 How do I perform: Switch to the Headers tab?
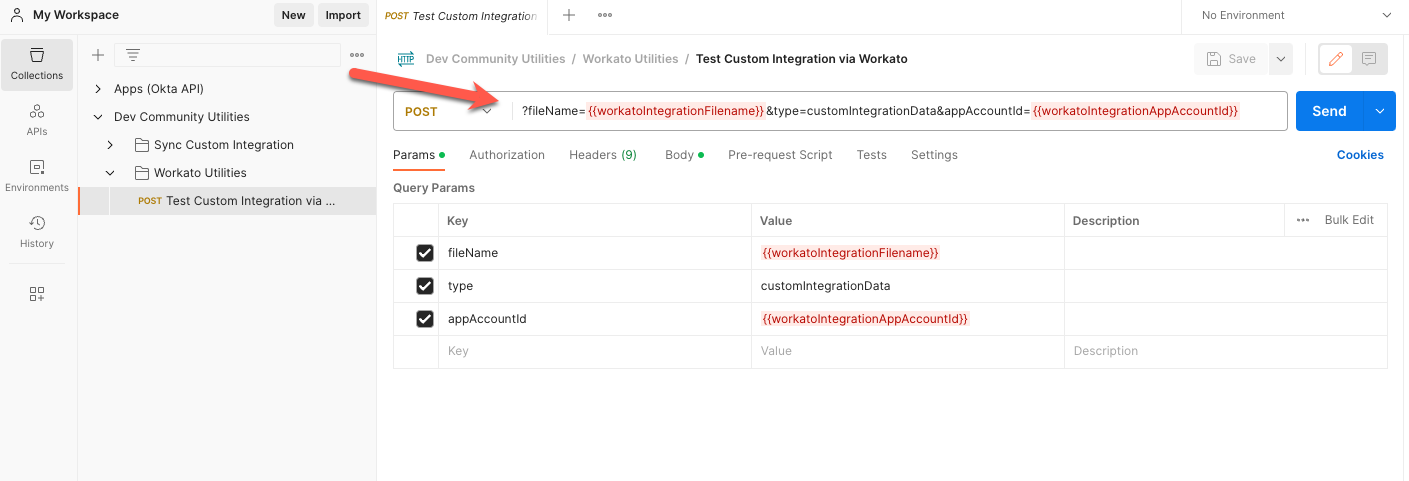tap(603, 155)
